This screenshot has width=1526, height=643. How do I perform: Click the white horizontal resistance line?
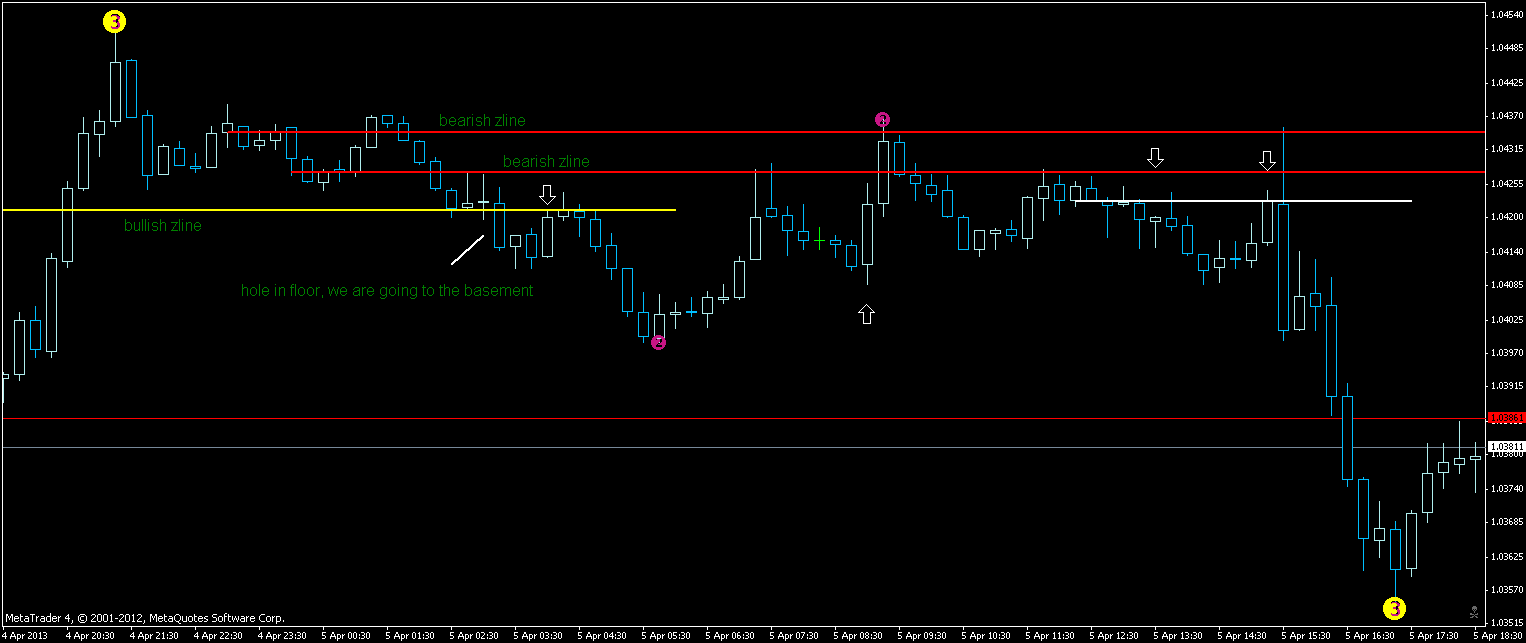pyautogui.click(x=1250, y=199)
